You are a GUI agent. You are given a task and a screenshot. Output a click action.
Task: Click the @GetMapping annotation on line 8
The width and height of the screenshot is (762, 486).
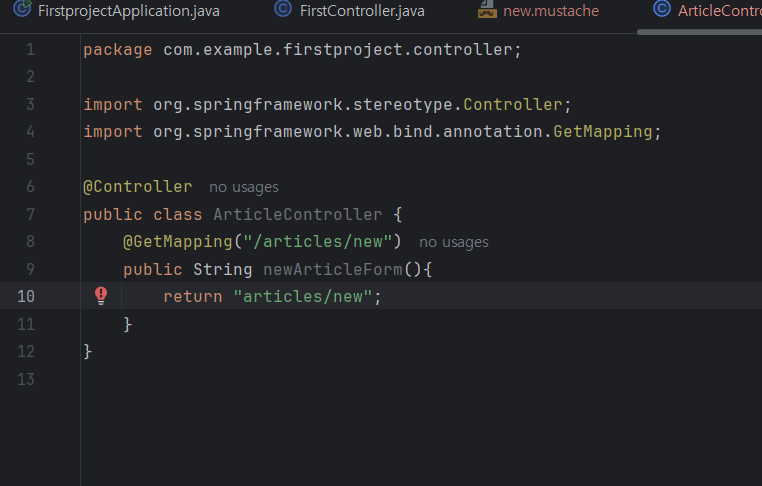point(178,242)
